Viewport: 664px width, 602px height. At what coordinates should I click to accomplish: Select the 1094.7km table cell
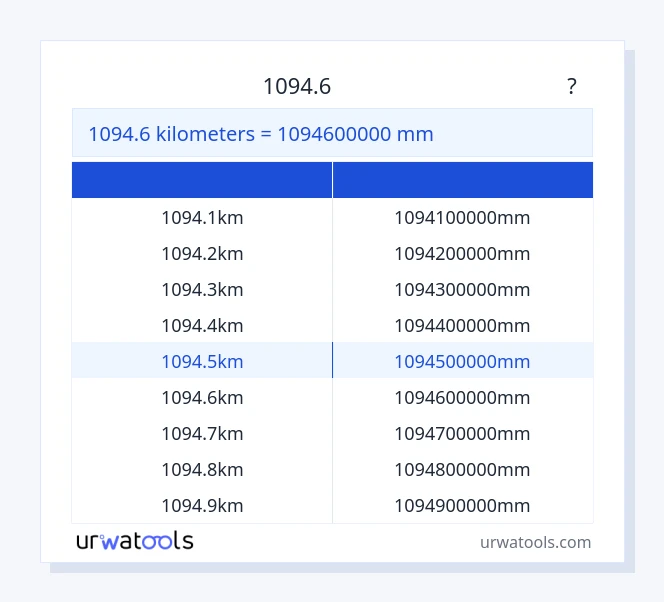coord(202,433)
